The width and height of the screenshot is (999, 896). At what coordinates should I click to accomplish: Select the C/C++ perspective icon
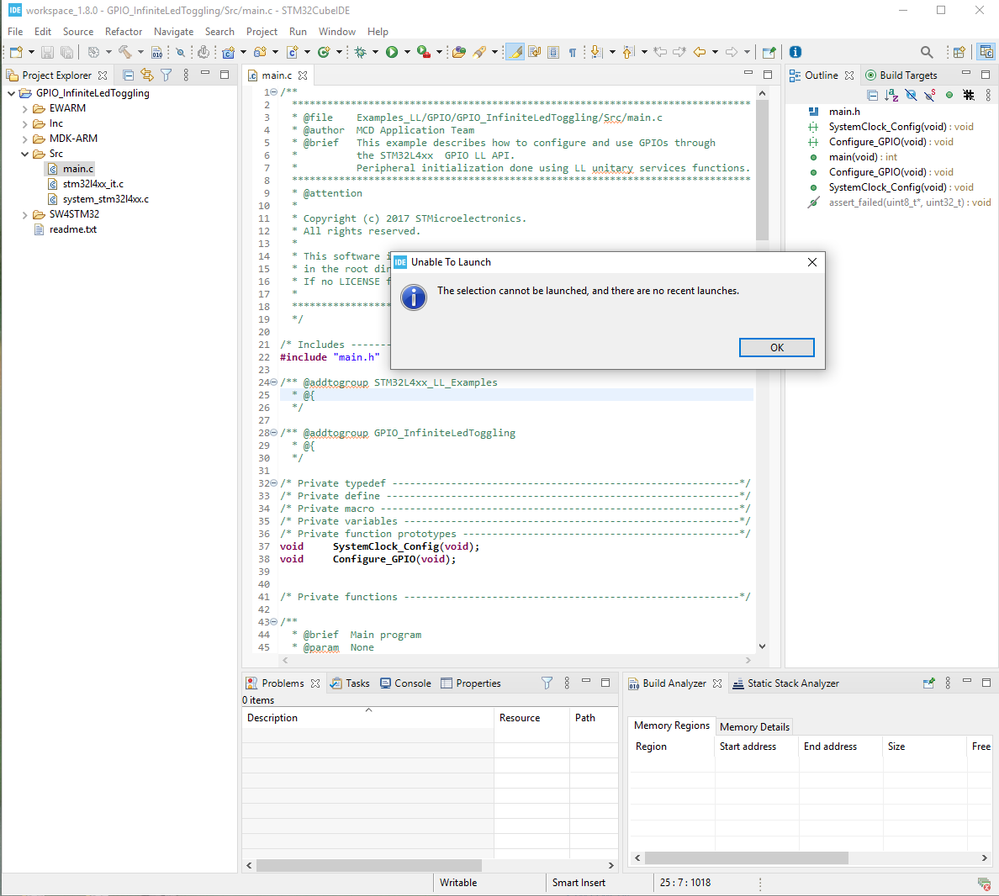[986, 52]
